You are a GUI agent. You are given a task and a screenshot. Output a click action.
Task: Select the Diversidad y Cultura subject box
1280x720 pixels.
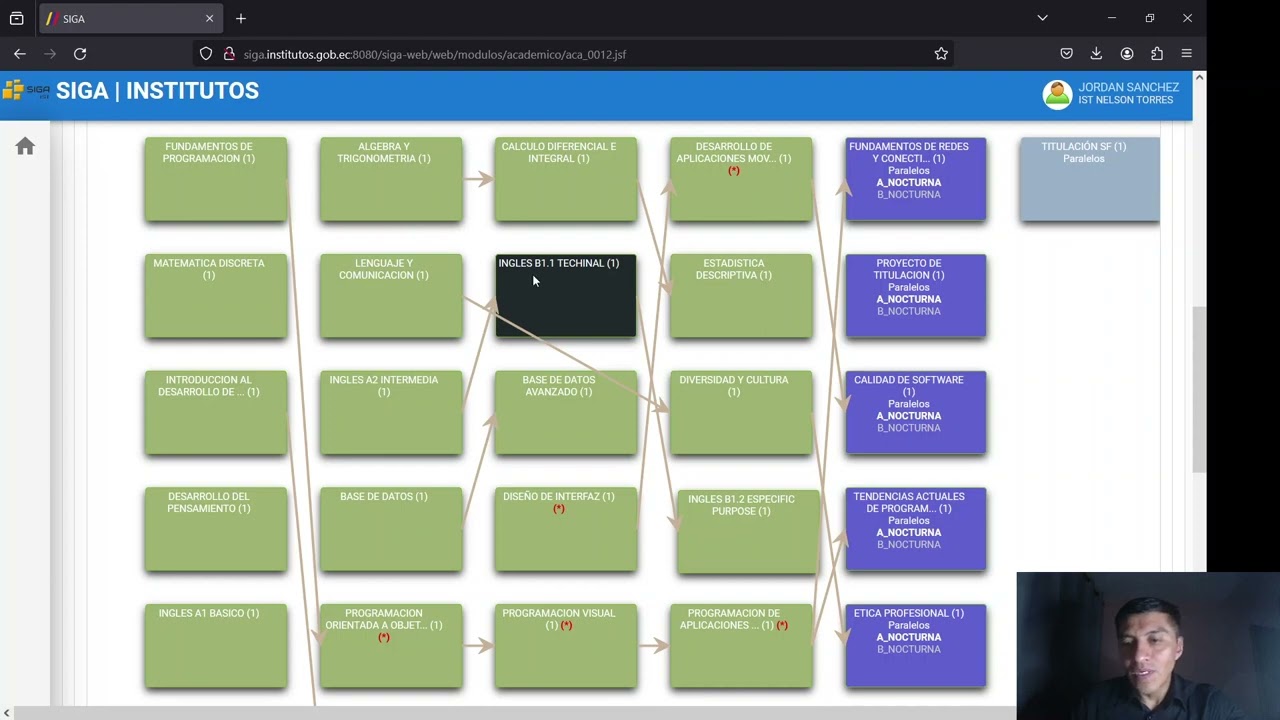point(741,413)
